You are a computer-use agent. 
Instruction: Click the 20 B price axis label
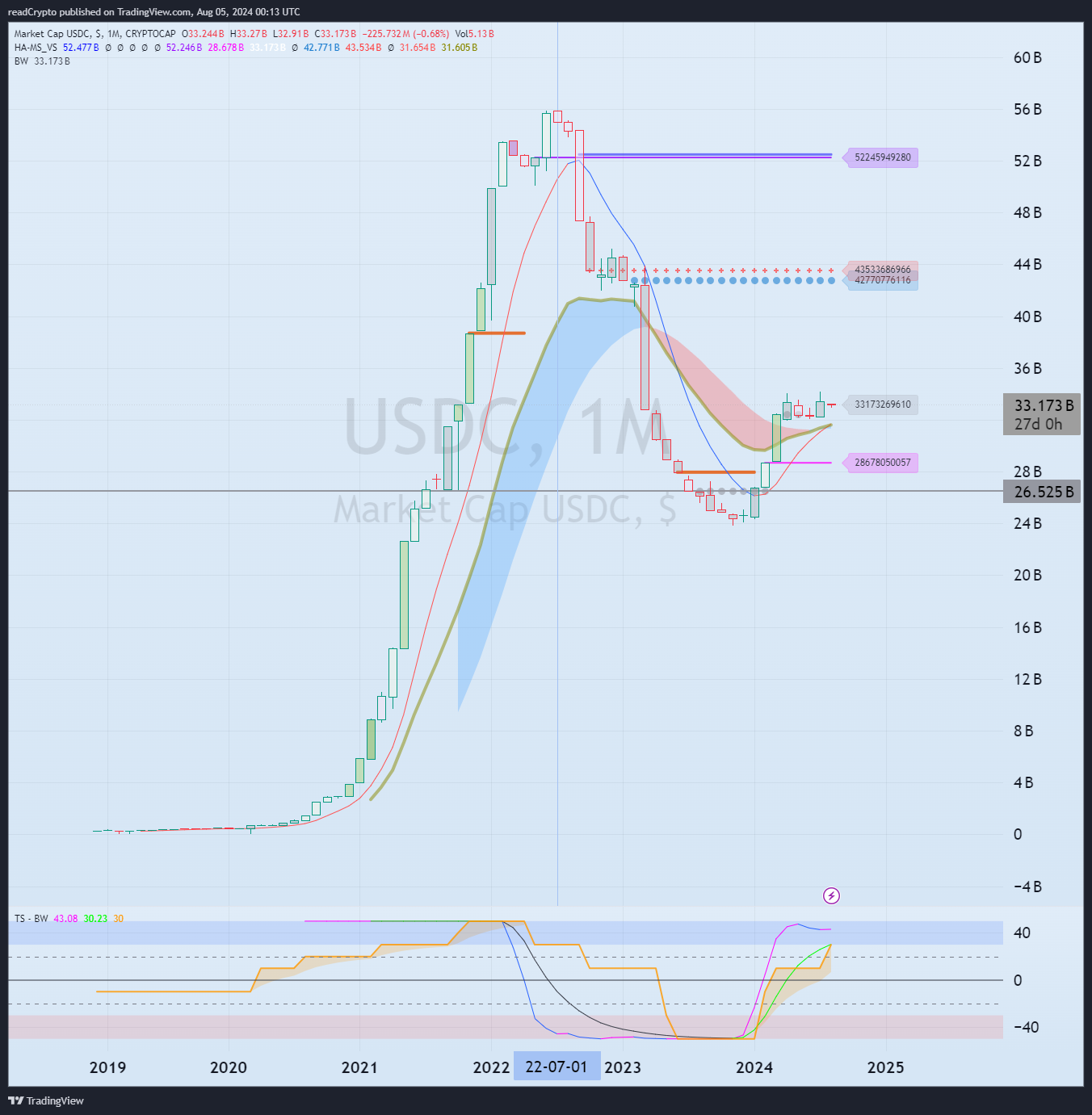(1027, 575)
